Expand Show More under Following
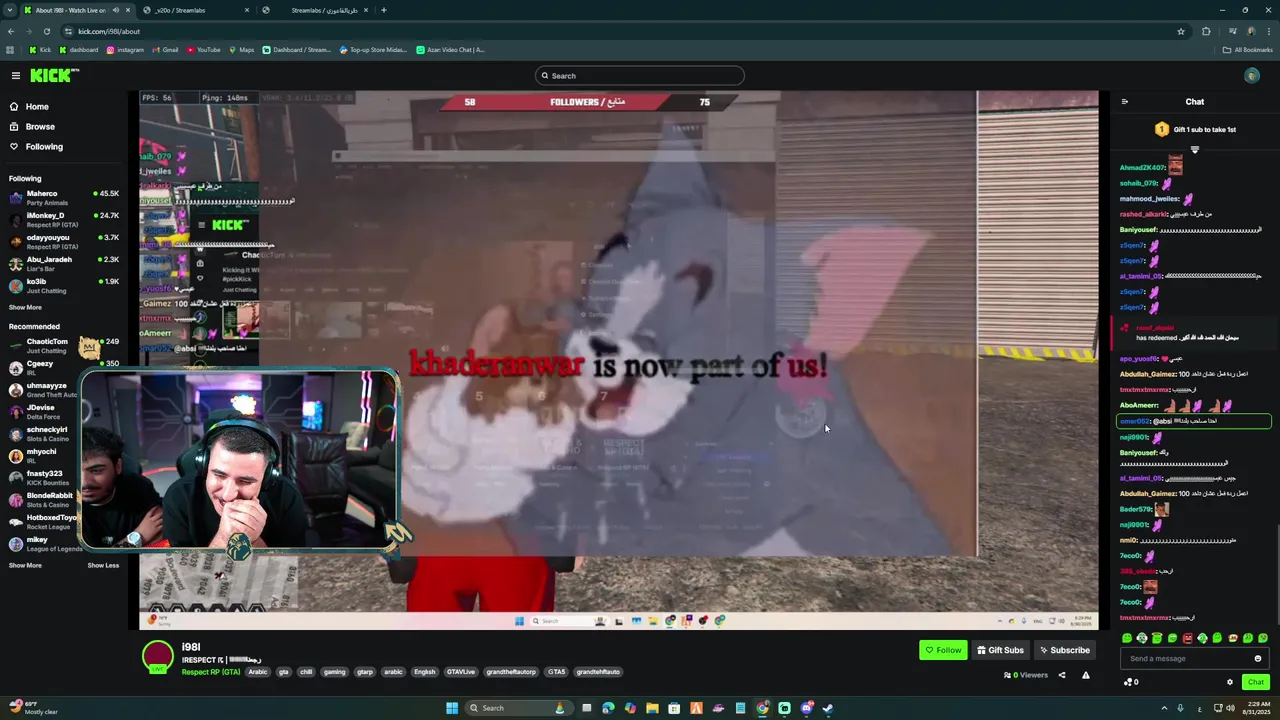This screenshot has height=720, width=1280. pyautogui.click(x=25, y=308)
